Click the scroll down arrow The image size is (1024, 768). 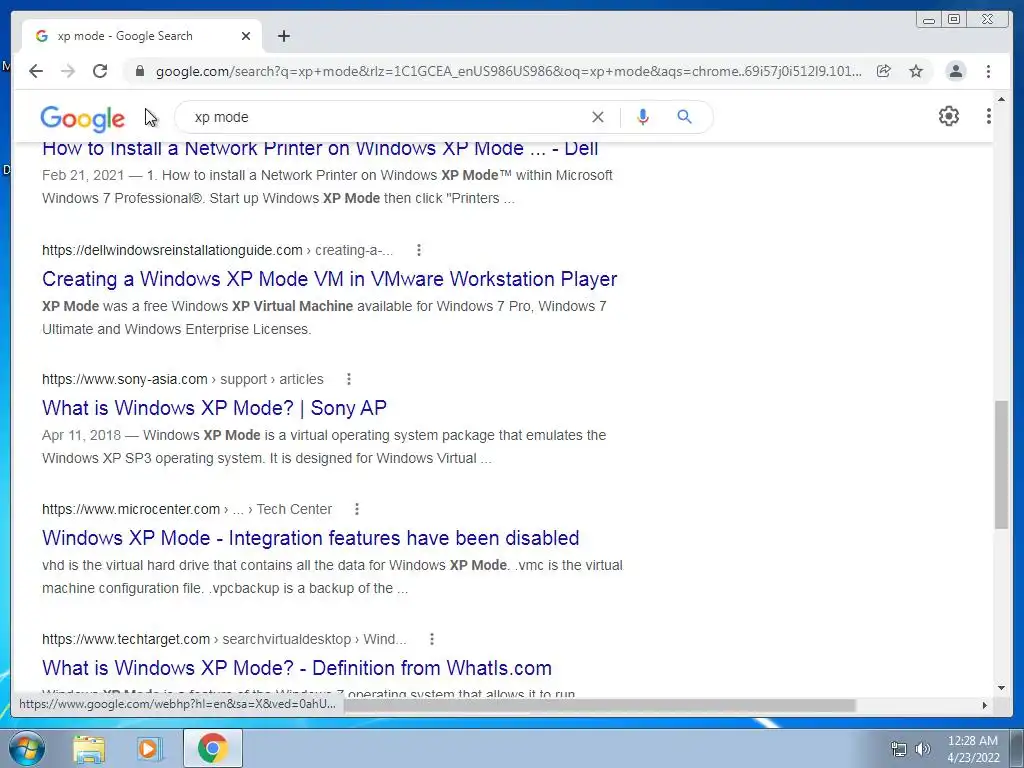click(1001, 688)
